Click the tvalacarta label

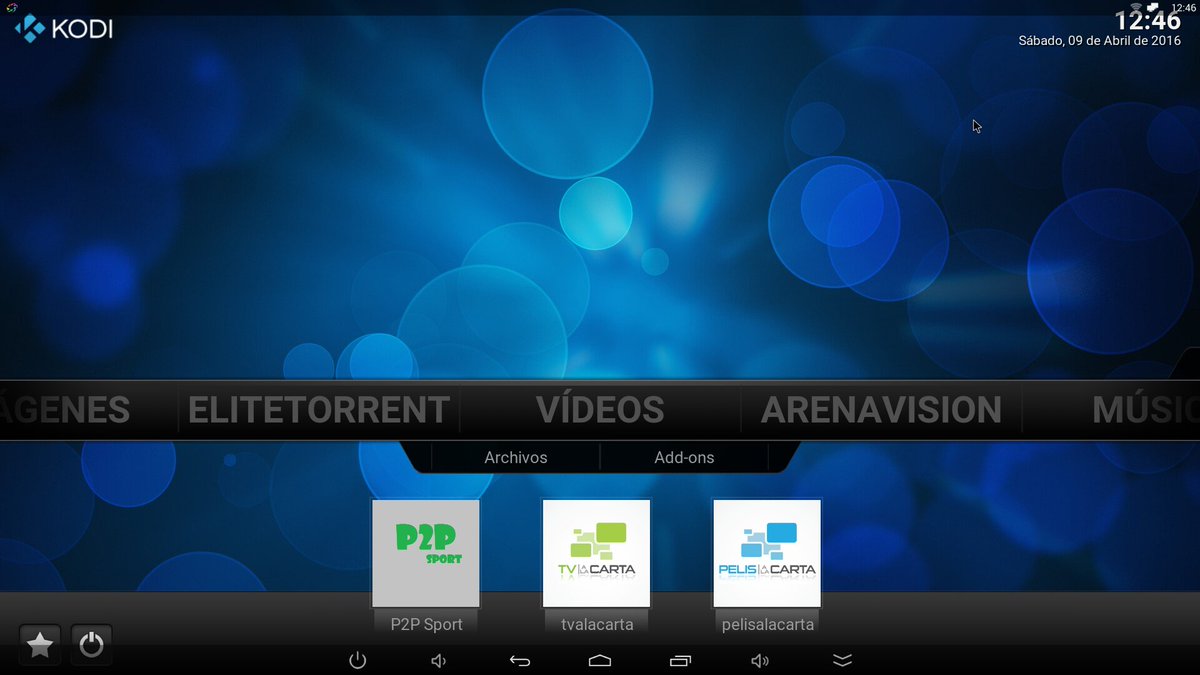[597, 624]
